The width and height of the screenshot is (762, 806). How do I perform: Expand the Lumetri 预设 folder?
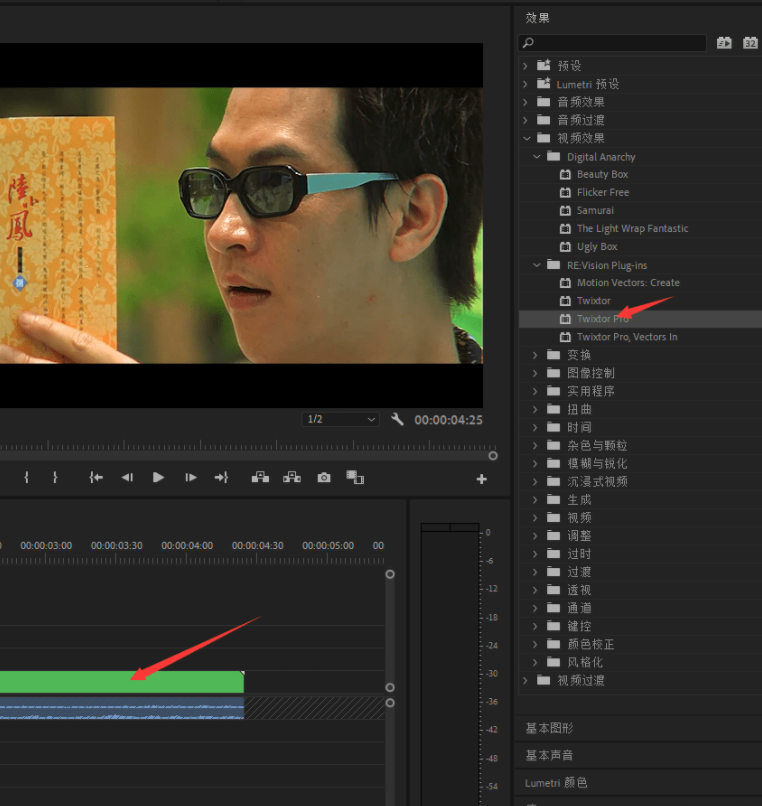coord(525,84)
